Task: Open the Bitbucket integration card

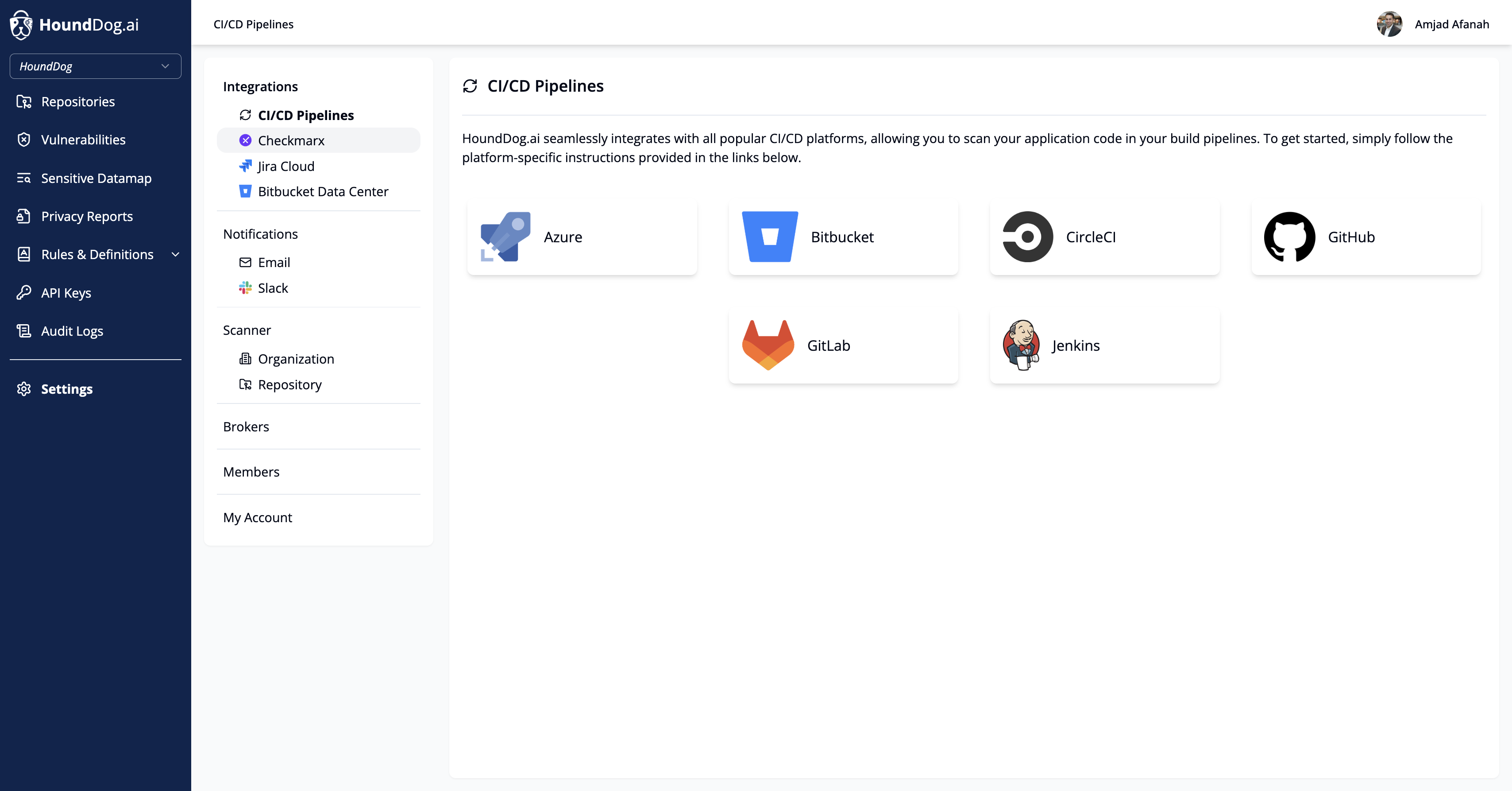Action: coord(843,237)
